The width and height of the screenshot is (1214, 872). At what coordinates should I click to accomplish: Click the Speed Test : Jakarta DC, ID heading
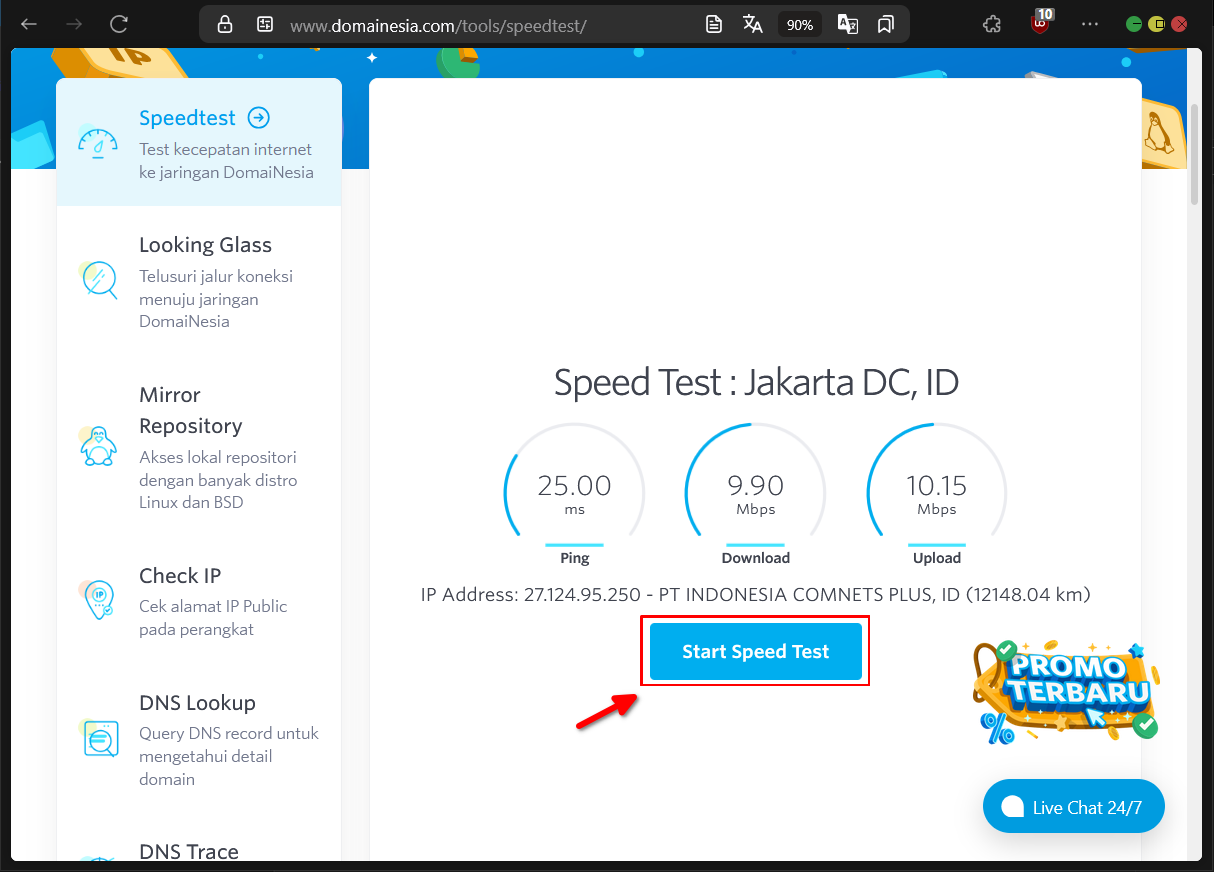click(x=756, y=382)
